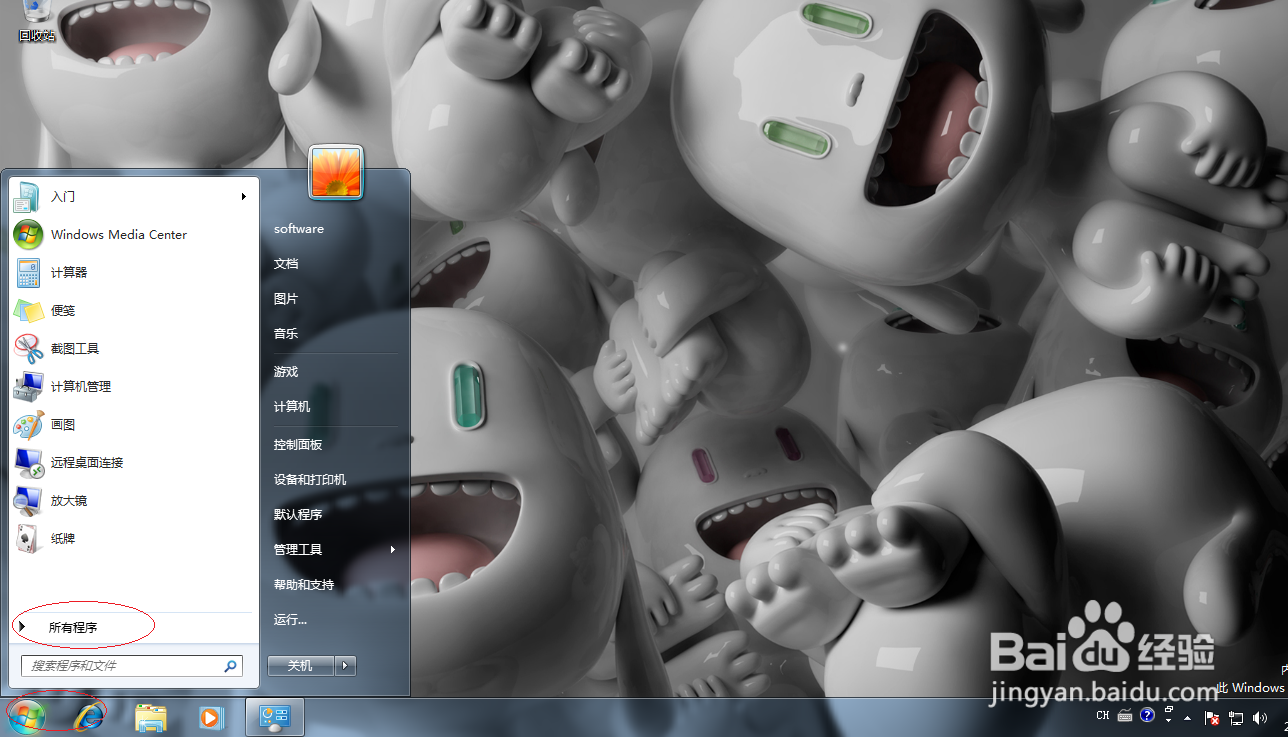Open Windows Media Center icon
The height and width of the screenshot is (737, 1288).
(x=28, y=234)
